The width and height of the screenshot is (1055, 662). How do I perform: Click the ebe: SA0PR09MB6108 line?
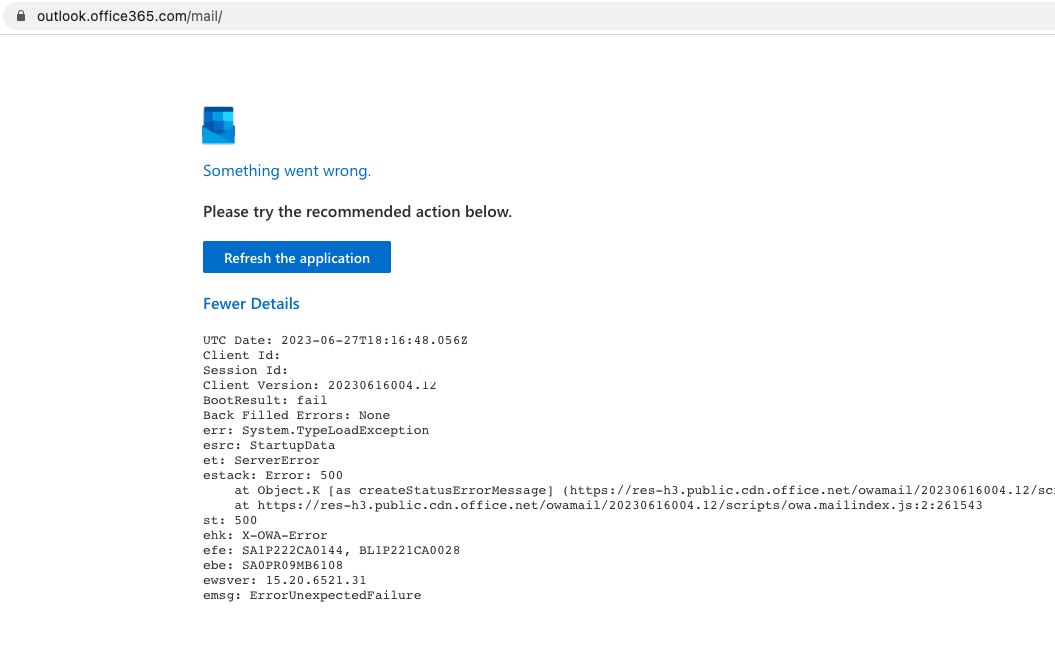coord(272,565)
